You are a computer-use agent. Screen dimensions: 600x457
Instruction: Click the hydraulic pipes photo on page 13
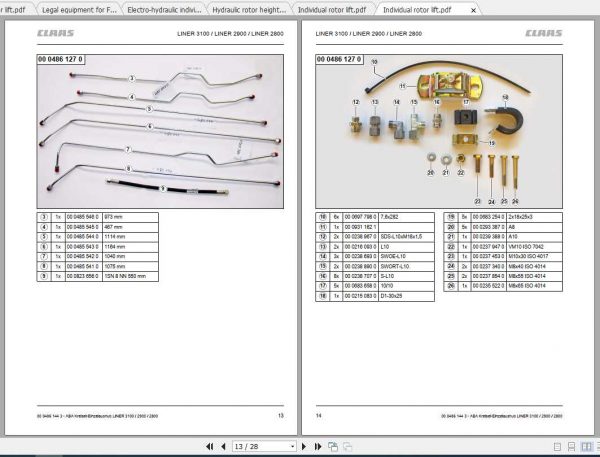pyautogui.click(x=160, y=131)
